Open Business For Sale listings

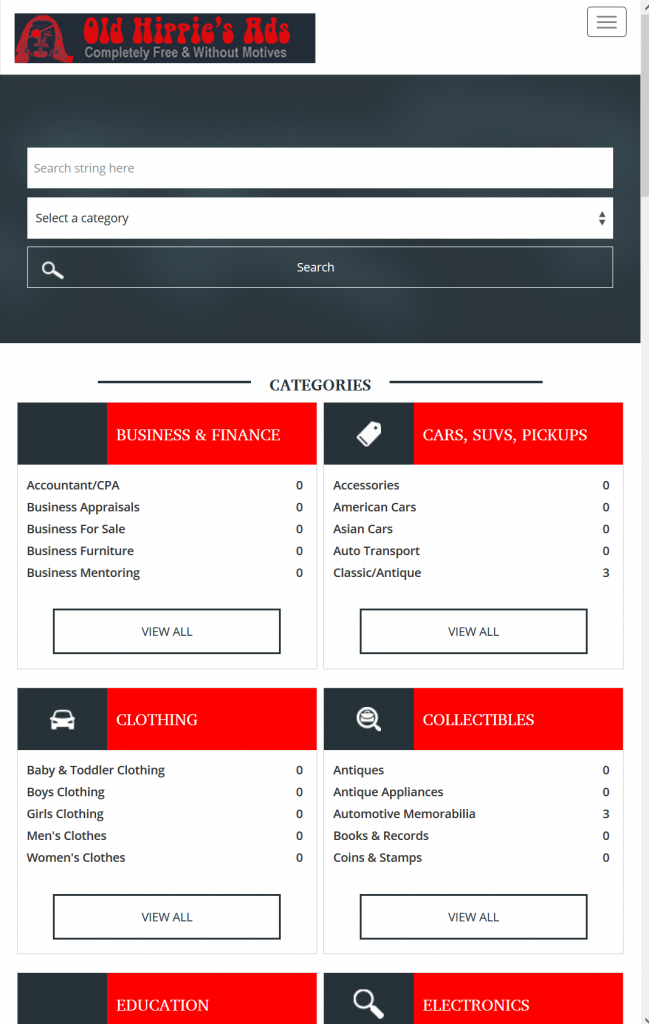coord(76,529)
